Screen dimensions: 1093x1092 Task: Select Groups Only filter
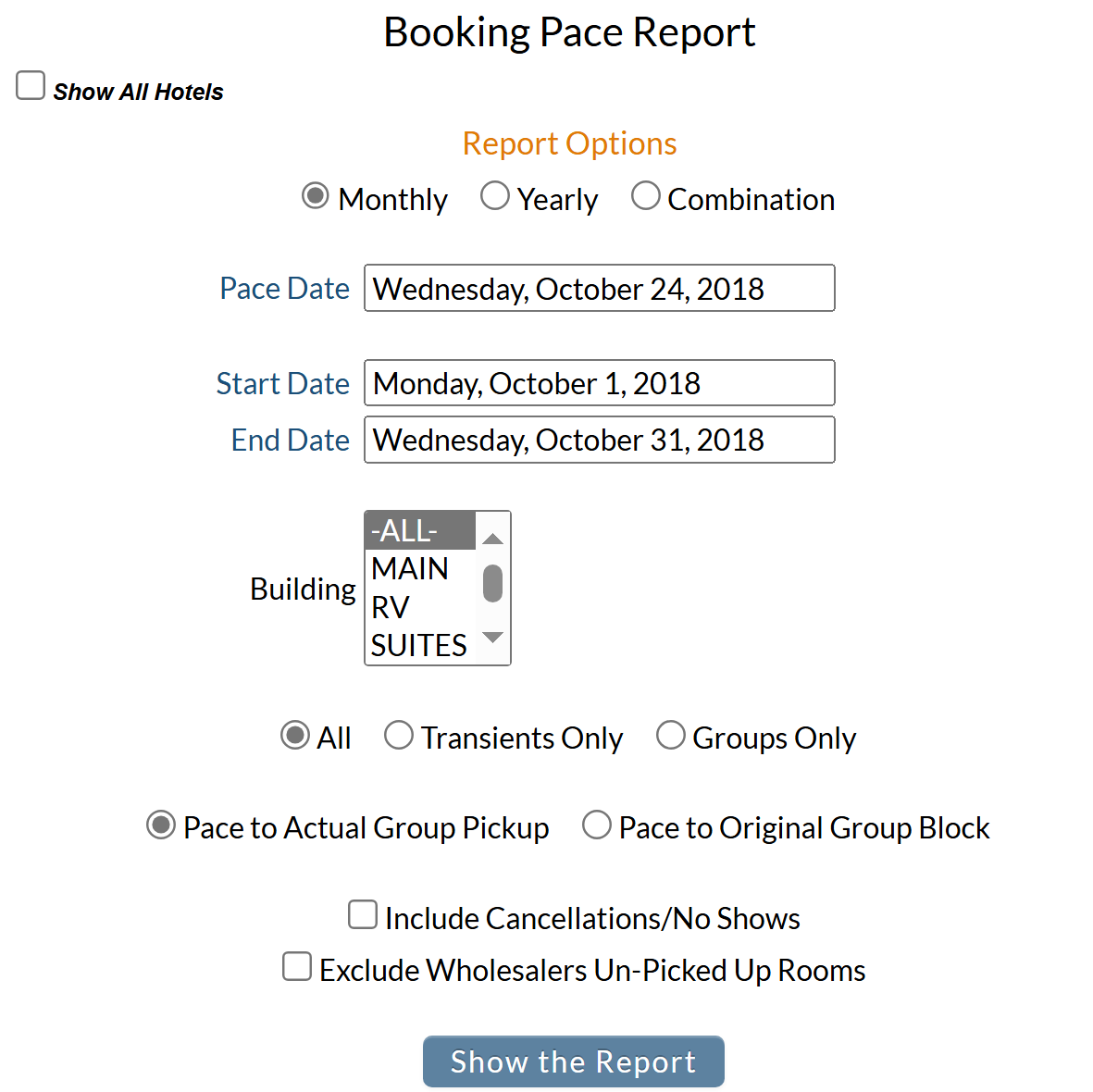tap(671, 734)
